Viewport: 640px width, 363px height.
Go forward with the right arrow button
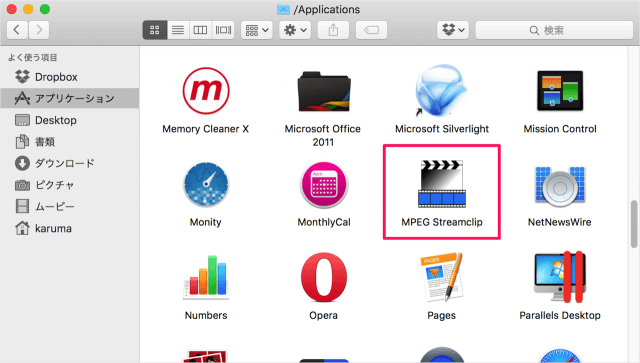39,30
